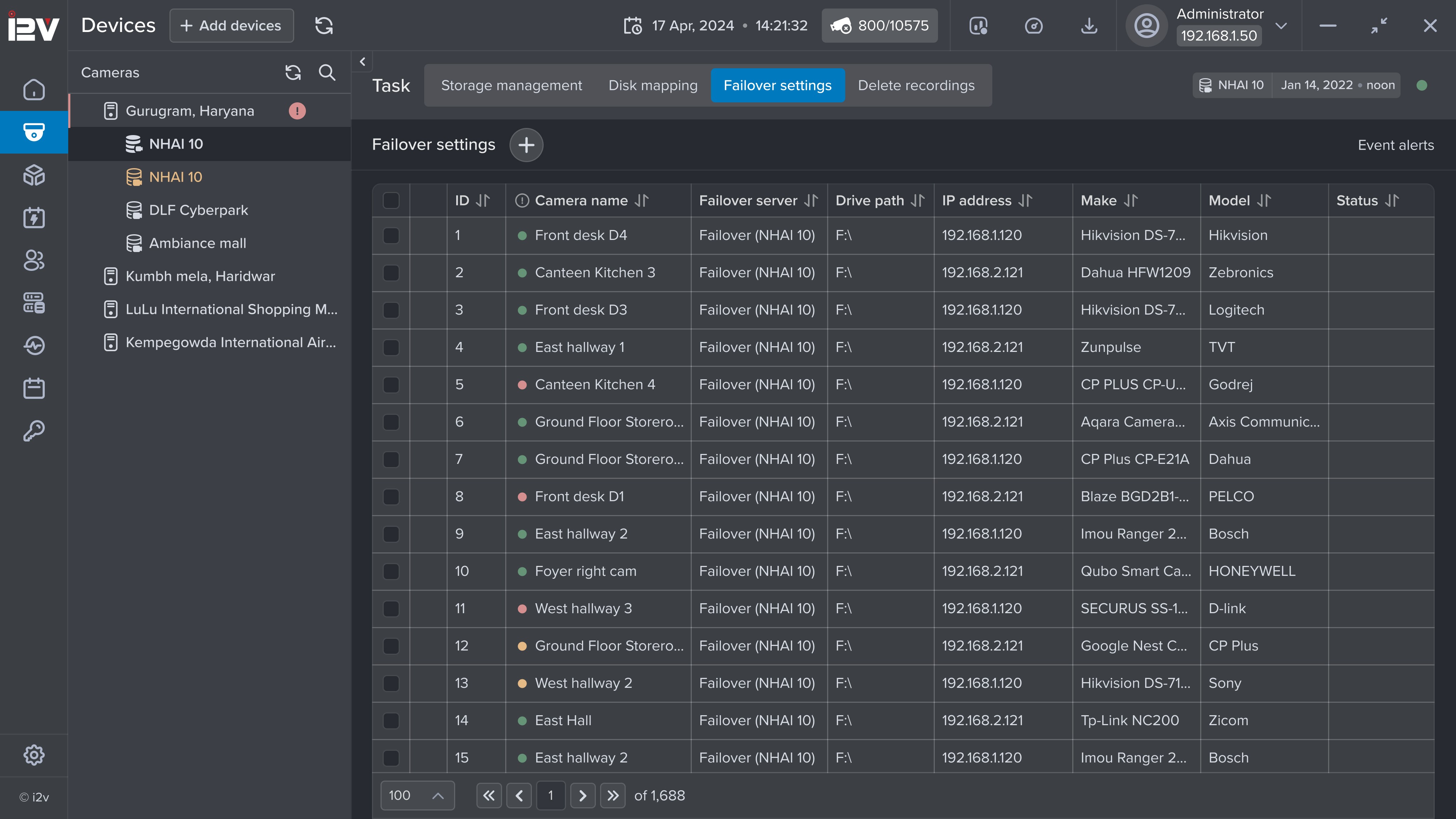
Task: Click the Add devices button
Action: coord(231,26)
